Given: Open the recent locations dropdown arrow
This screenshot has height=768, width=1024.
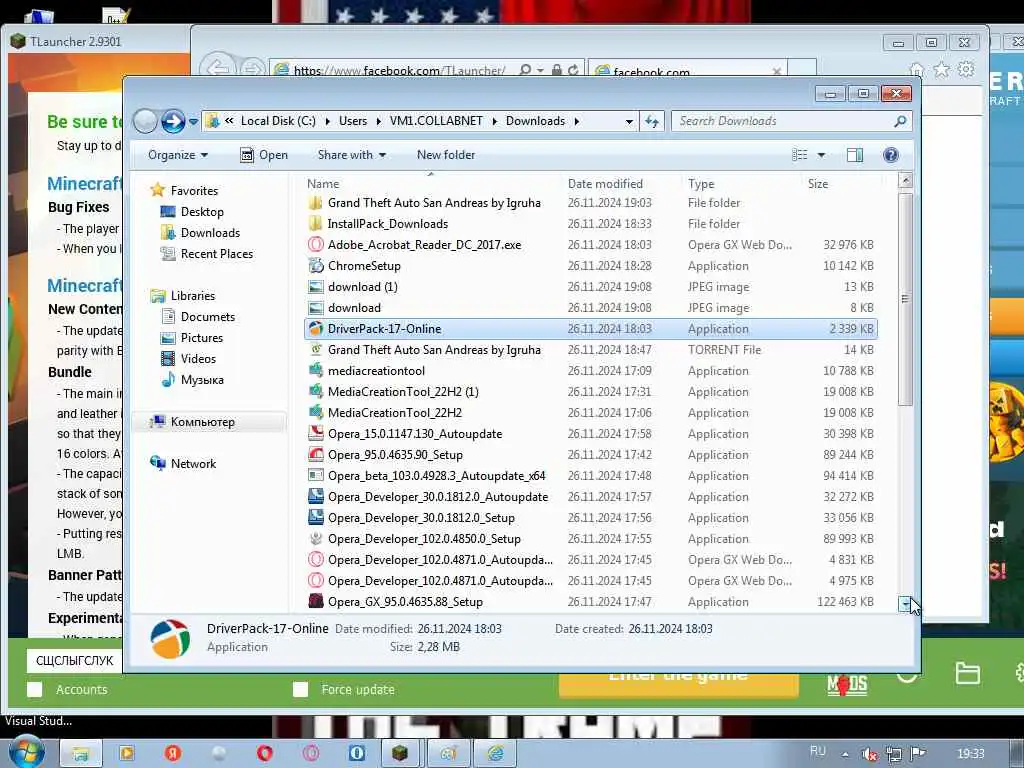Looking at the screenshot, I should point(193,121).
